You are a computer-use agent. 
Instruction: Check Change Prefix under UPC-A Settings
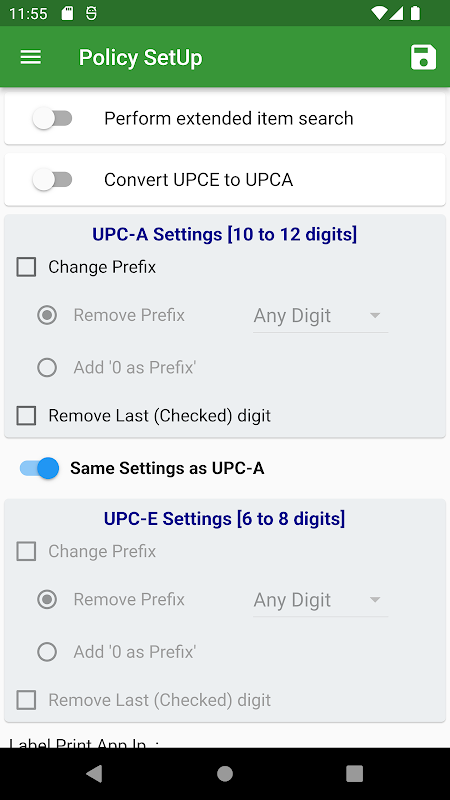coord(26,267)
